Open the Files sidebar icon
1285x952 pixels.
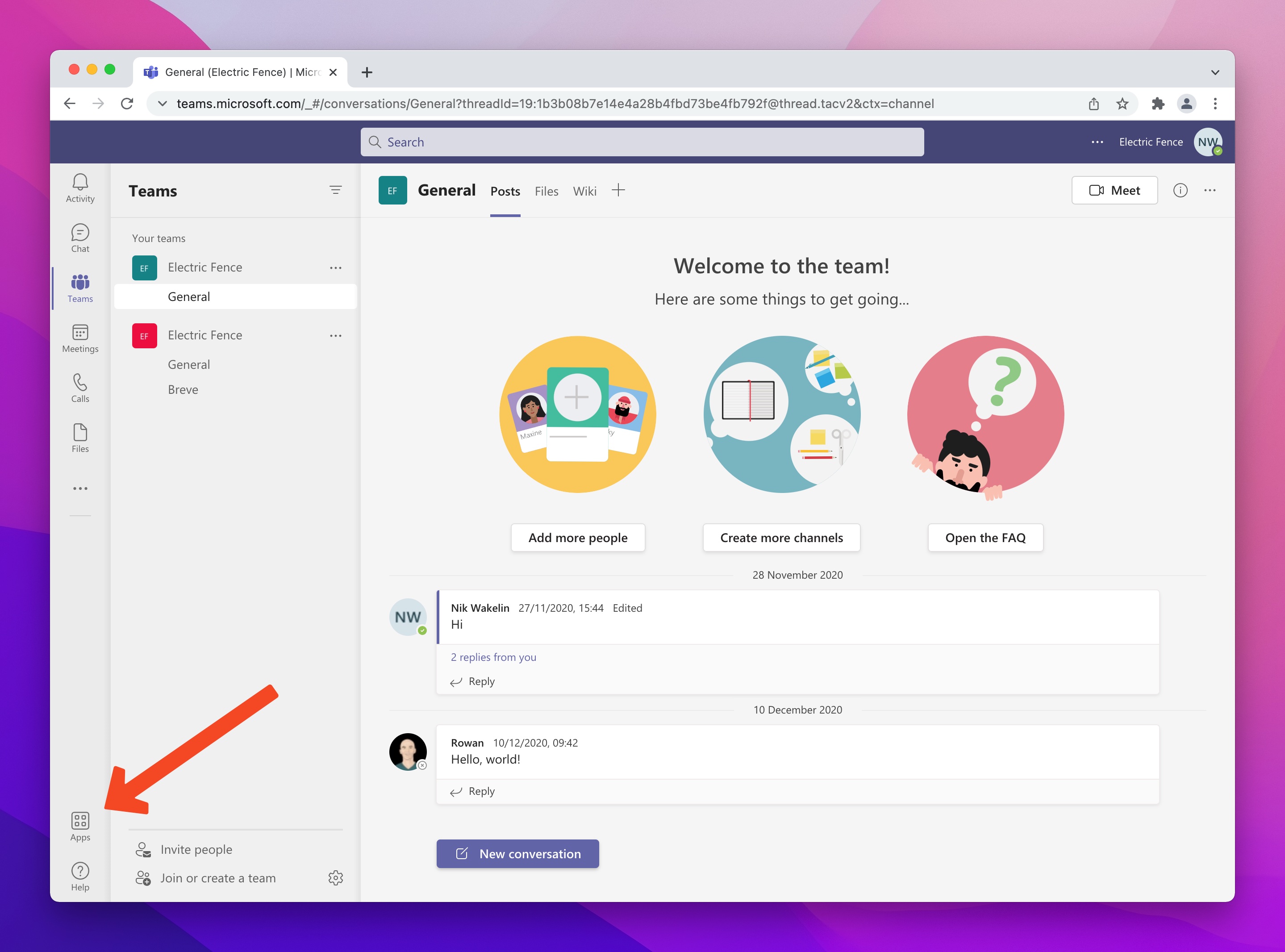[80, 438]
